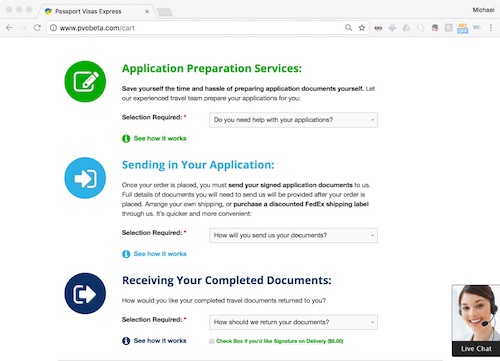This screenshot has width=500, height=361.
Task: Open 'How will you send us your documents?' dropdown
Action: click(293, 235)
